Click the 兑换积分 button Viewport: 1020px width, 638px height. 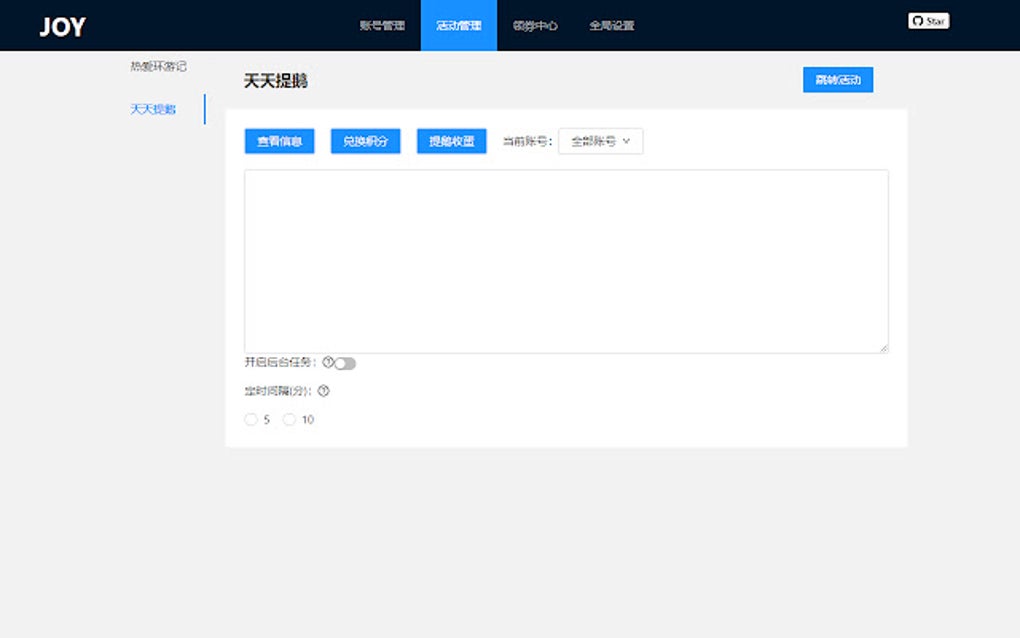[364, 141]
